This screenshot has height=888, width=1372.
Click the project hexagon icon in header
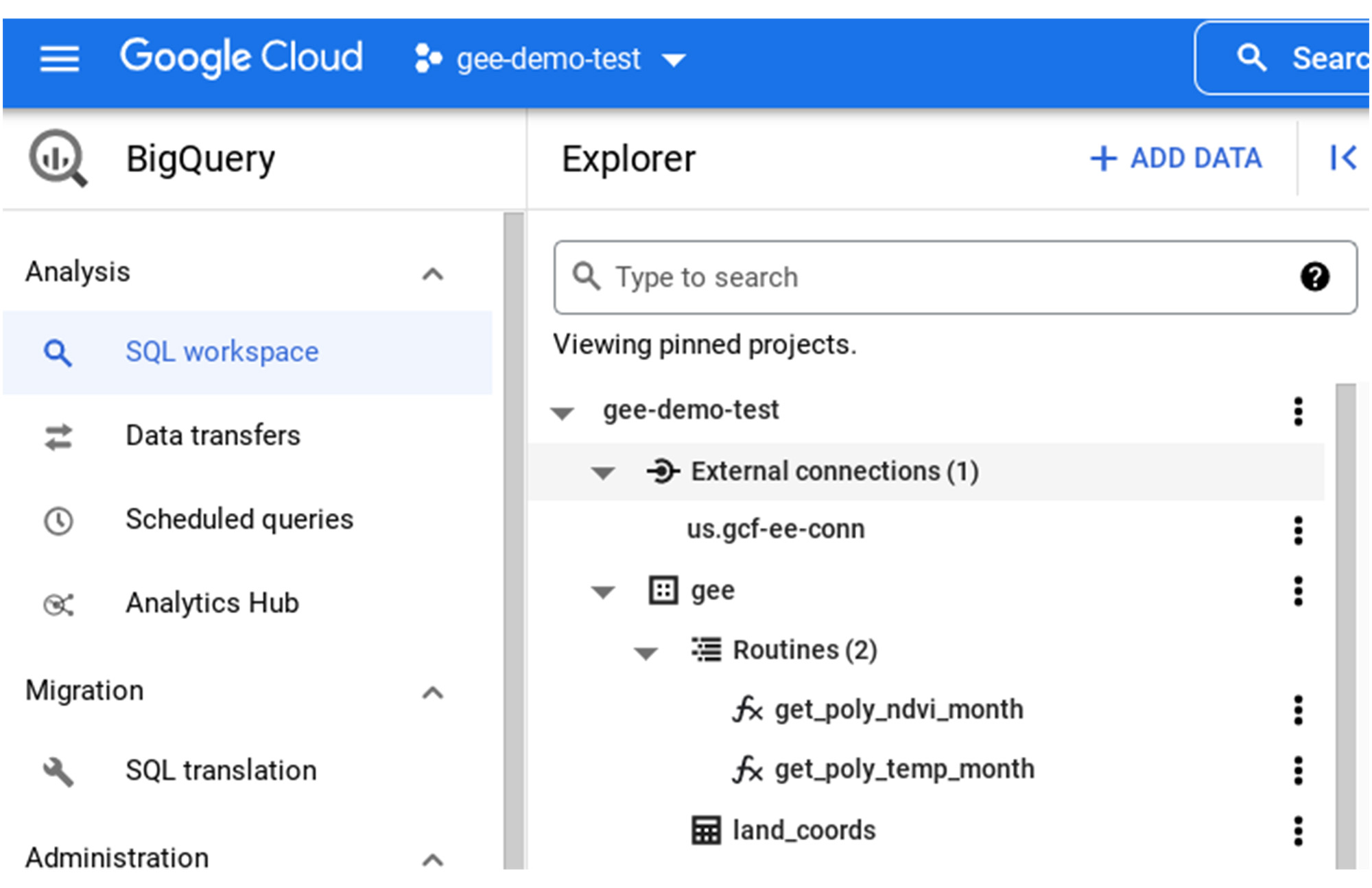(x=428, y=58)
